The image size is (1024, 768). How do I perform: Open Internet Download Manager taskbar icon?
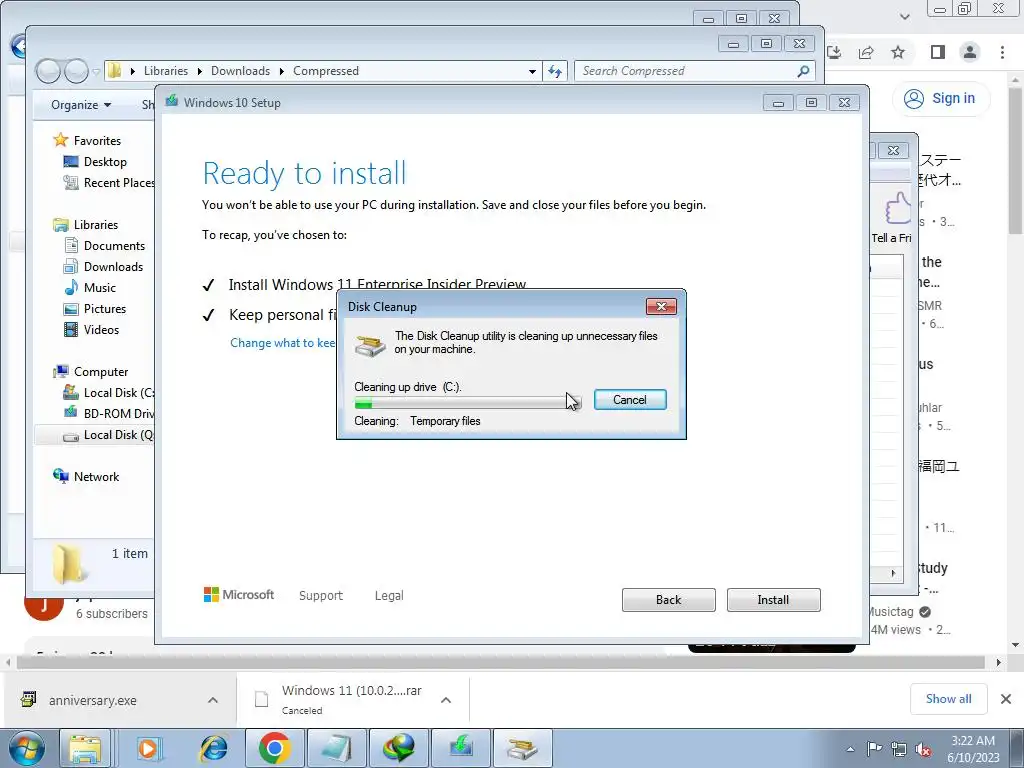[398, 748]
